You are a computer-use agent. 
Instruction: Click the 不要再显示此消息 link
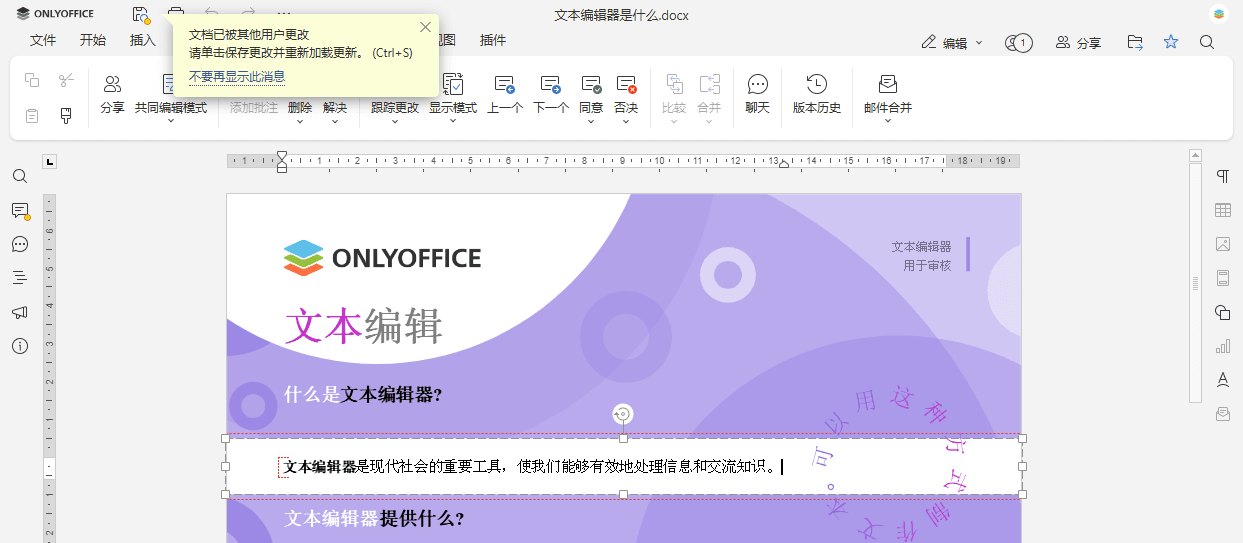pyautogui.click(x=237, y=77)
